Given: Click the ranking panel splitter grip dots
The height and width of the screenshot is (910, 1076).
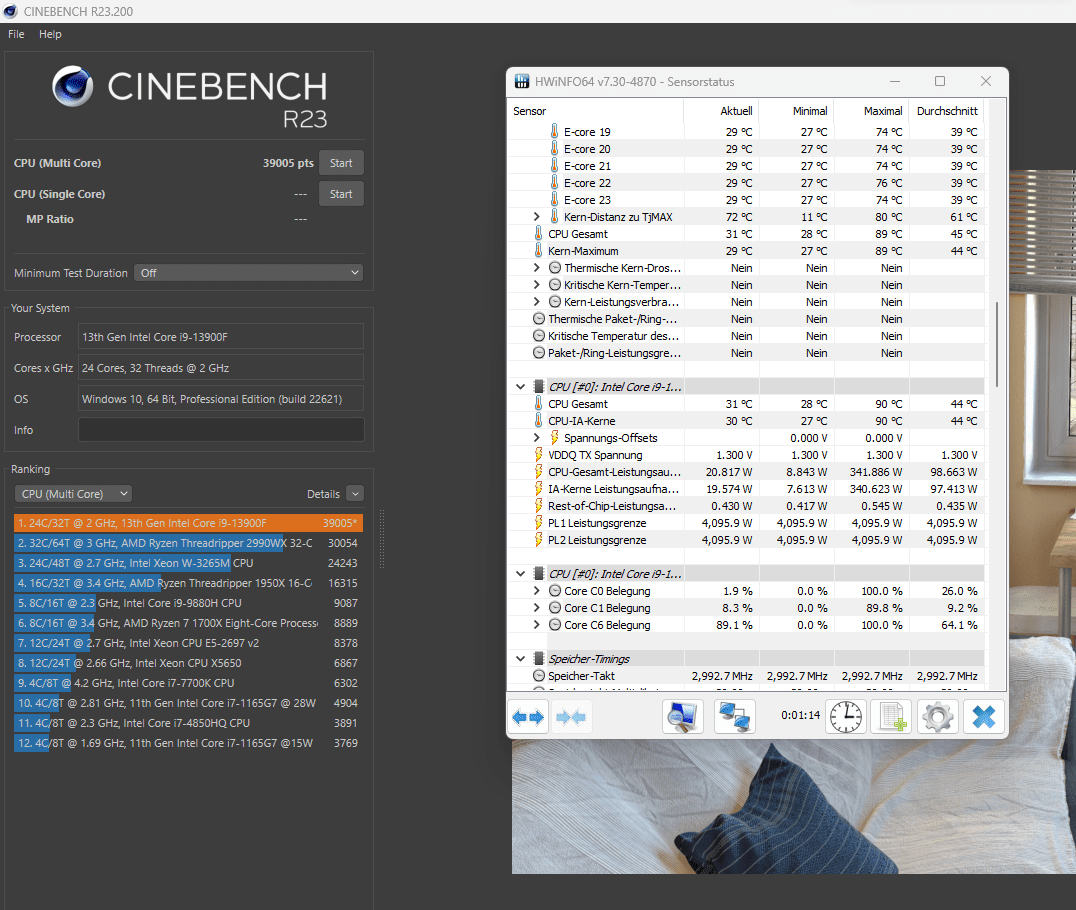Looking at the screenshot, I should tap(382, 539).
